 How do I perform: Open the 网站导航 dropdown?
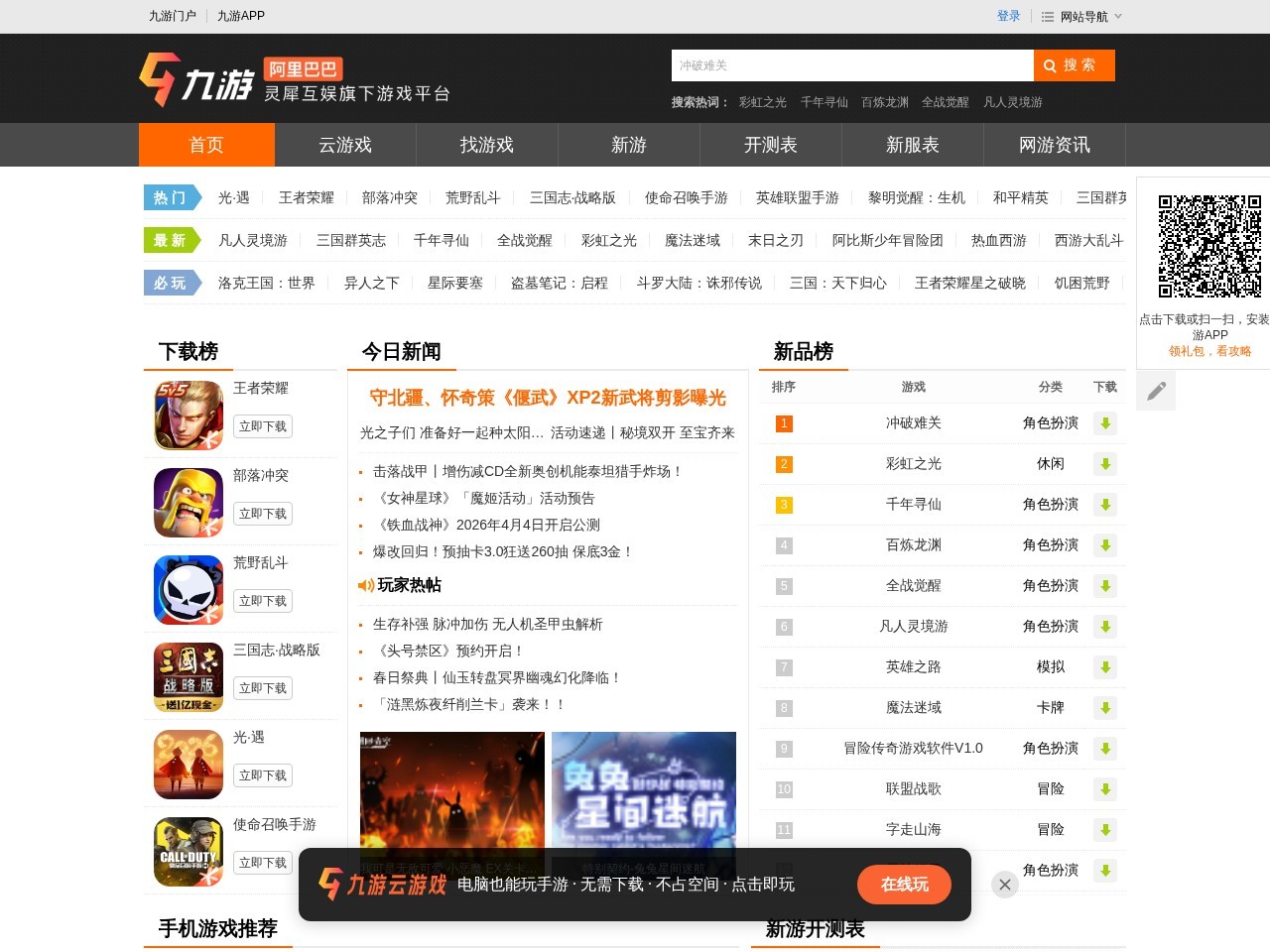[x=1082, y=16]
